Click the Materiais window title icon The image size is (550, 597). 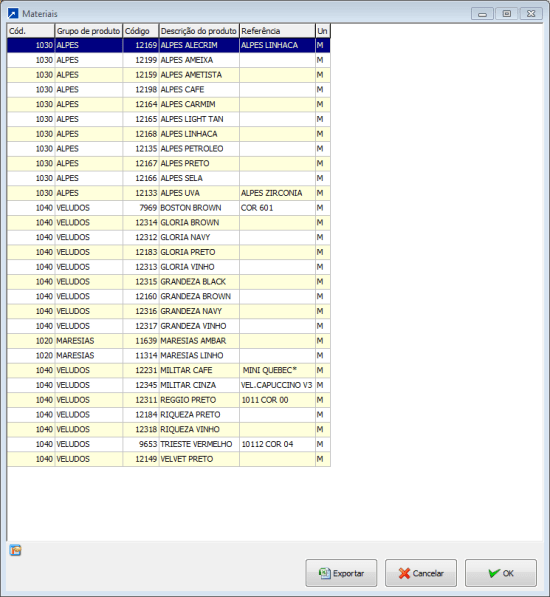click(x=13, y=14)
